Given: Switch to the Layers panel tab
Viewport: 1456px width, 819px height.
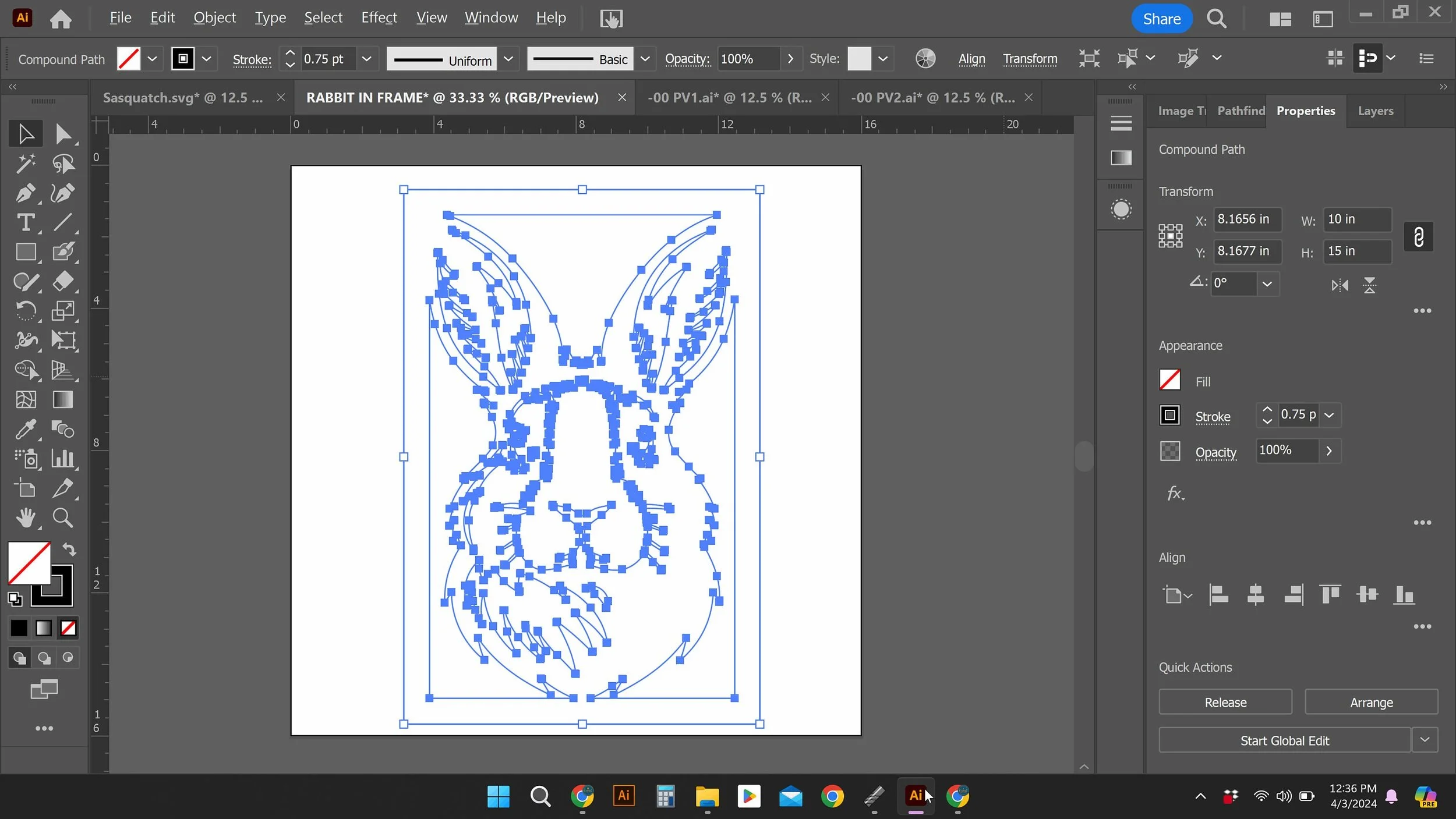Looking at the screenshot, I should coord(1375,111).
